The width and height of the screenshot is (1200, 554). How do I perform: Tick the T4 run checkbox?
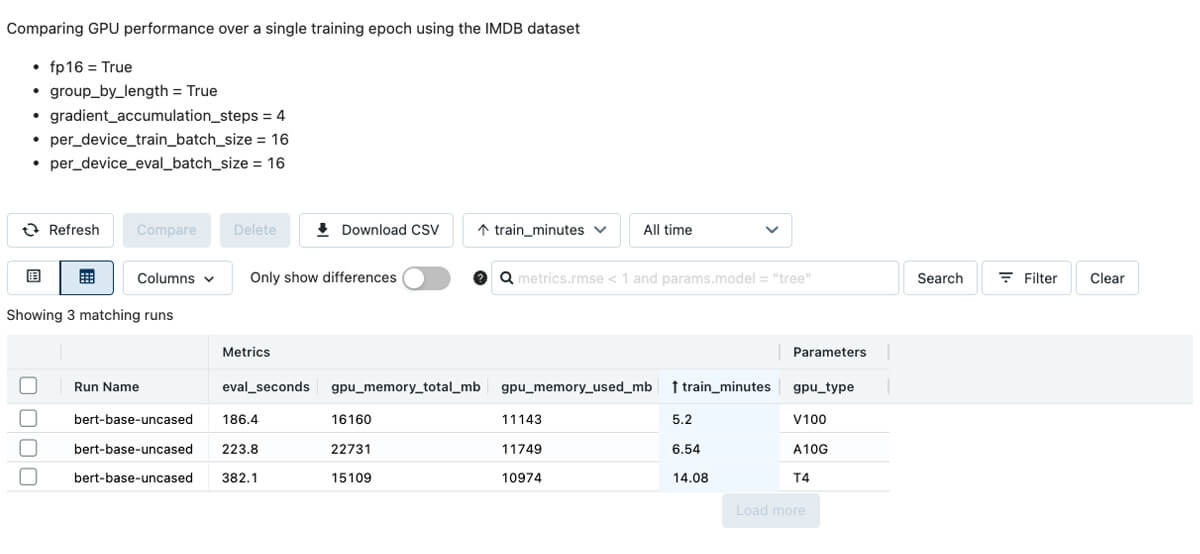(x=28, y=477)
